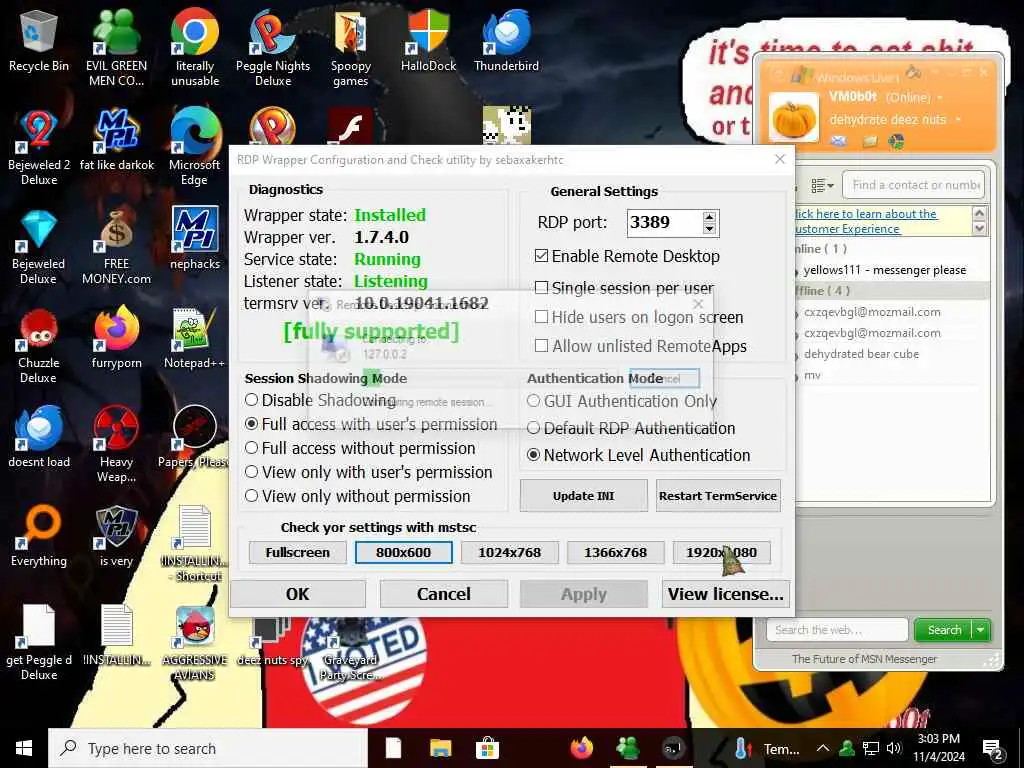Select the nephacks desktop shortcut
The height and width of the screenshot is (768, 1024).
[x=195, y=238]
